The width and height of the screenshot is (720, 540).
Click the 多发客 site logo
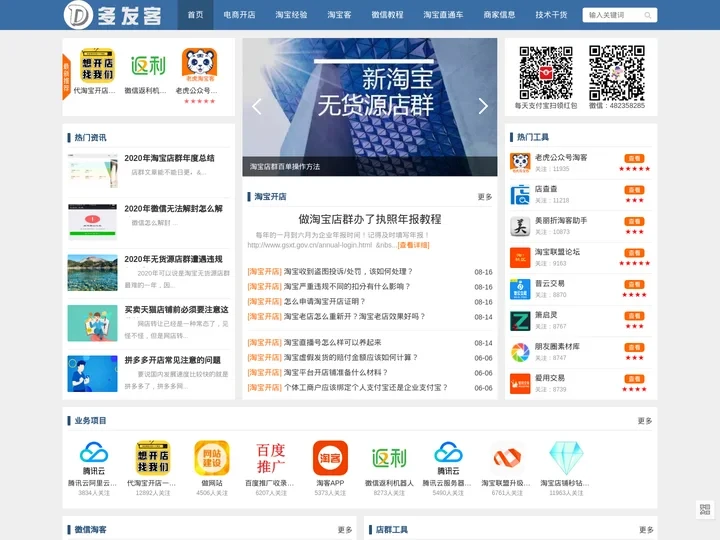tap(113, 15)
